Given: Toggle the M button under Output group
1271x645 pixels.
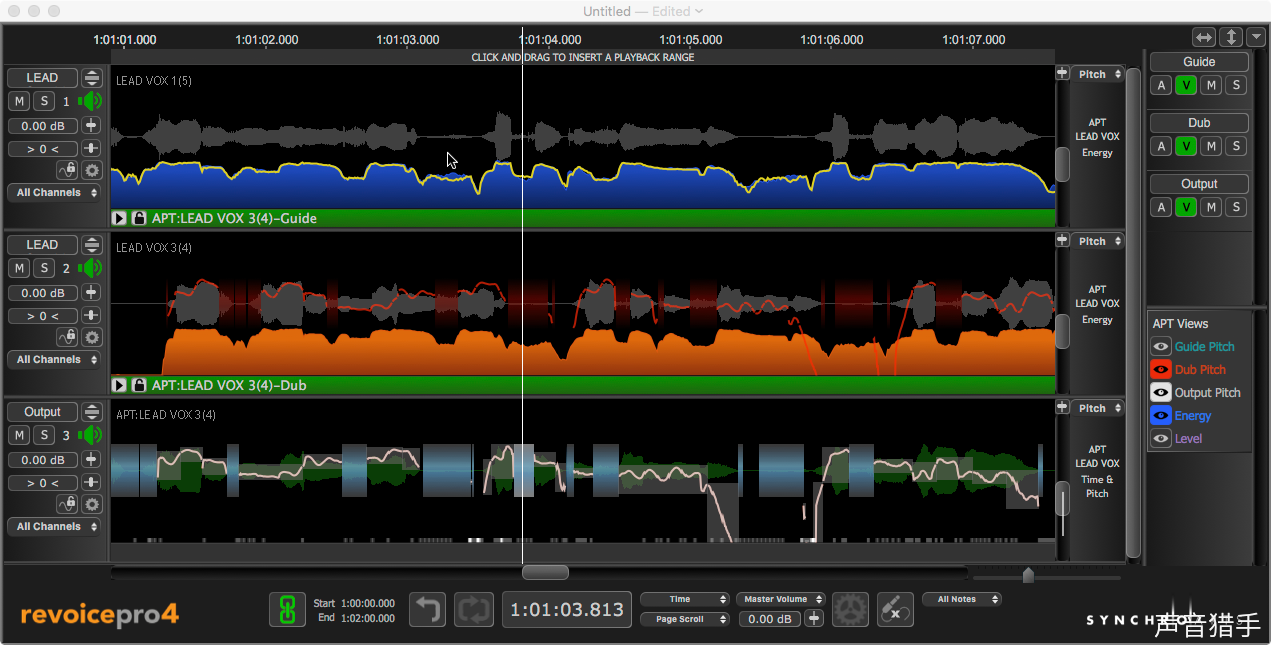Looking at the screenshot, I should coord(1211,208).
